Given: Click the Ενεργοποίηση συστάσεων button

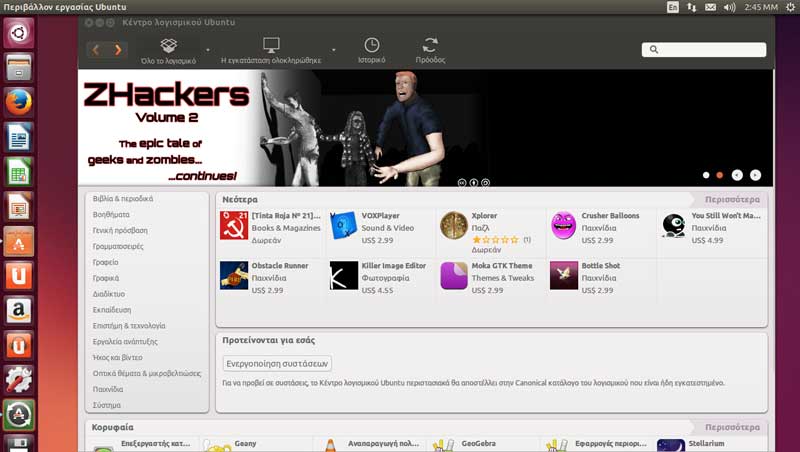Looking at the screenshot, I should [277, 363].
